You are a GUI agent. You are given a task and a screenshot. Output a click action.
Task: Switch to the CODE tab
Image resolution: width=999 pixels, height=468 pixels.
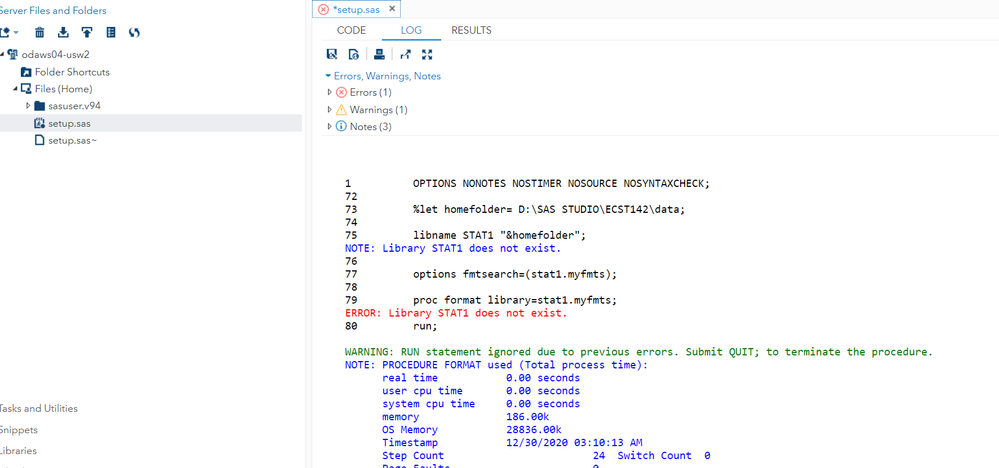(351, 30)
